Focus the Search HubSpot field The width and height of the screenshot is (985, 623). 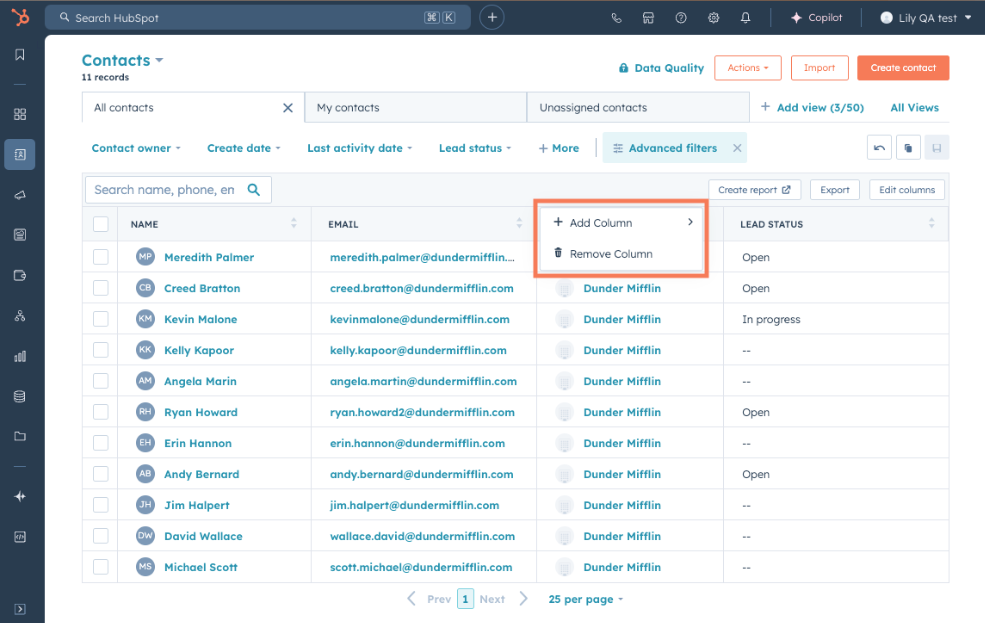(258, 18)
